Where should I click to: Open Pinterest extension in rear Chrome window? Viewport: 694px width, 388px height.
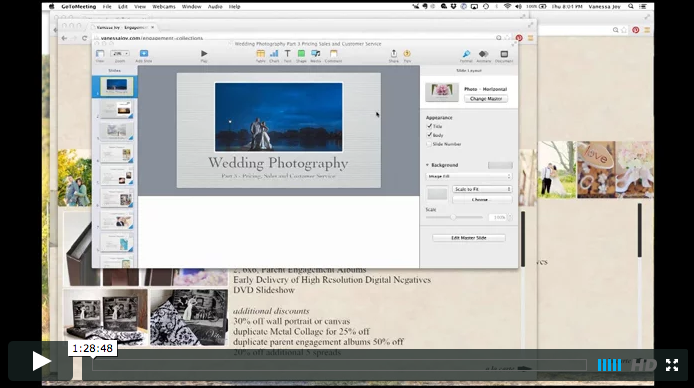pos(636,30)
